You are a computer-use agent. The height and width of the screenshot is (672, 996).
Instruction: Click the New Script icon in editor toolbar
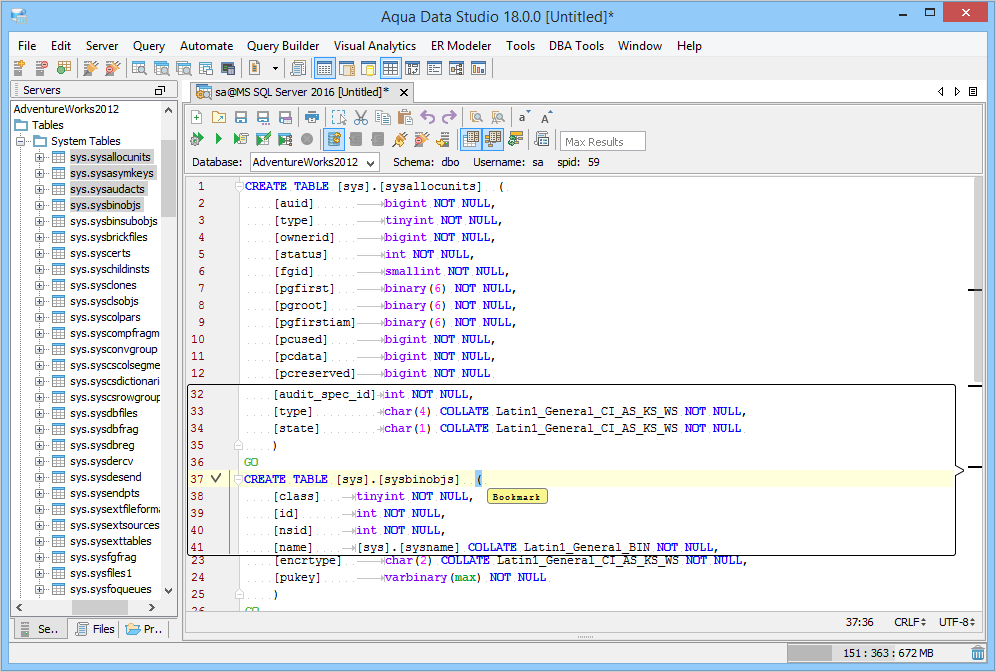click(197, 117)
